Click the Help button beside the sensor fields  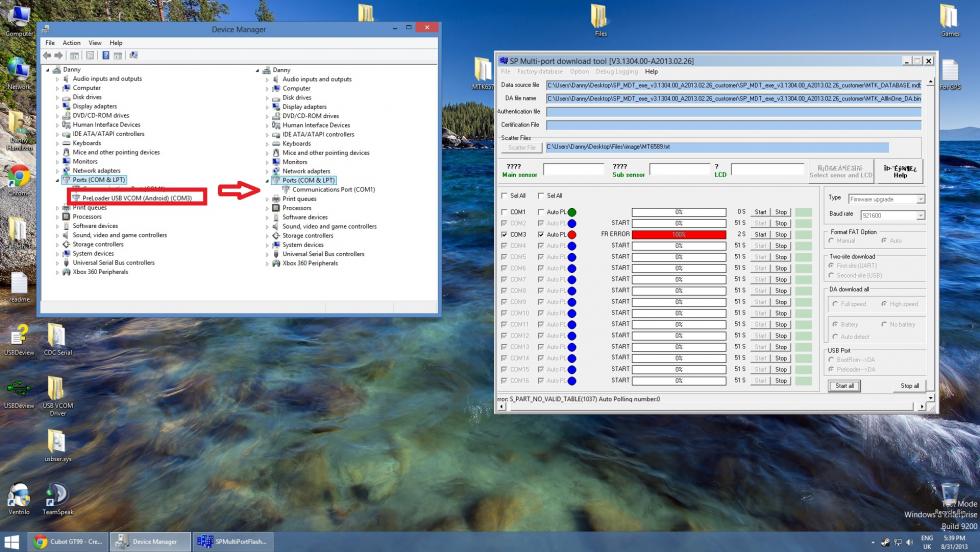coord(900,171)
